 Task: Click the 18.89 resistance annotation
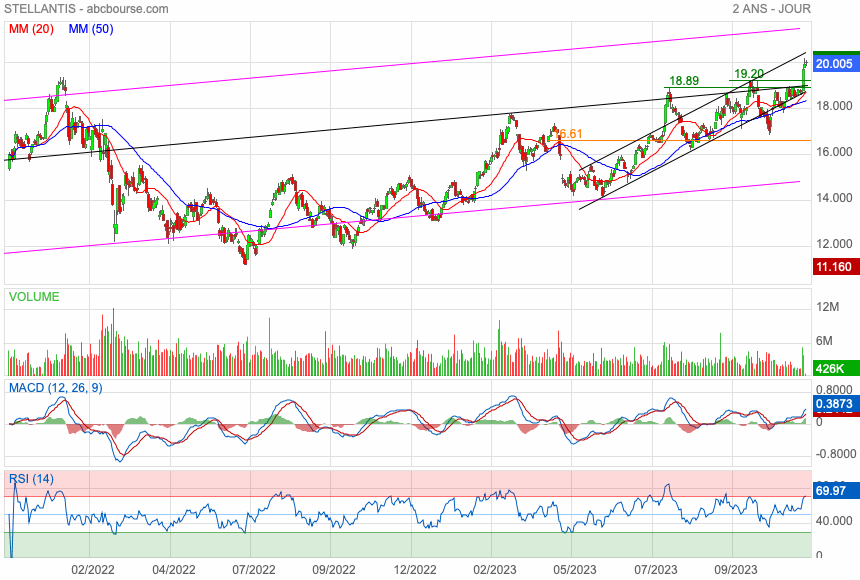[x=684, y=81]
